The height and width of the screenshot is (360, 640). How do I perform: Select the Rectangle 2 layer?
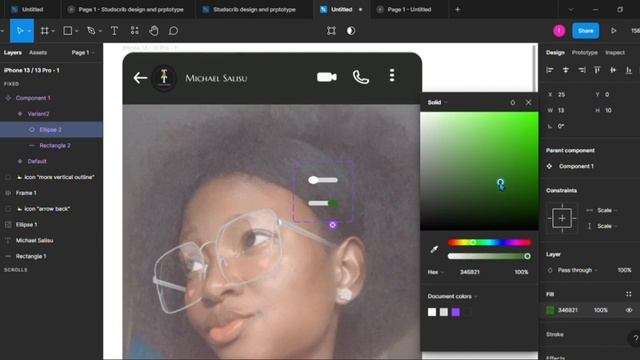[x=55, y=145]
